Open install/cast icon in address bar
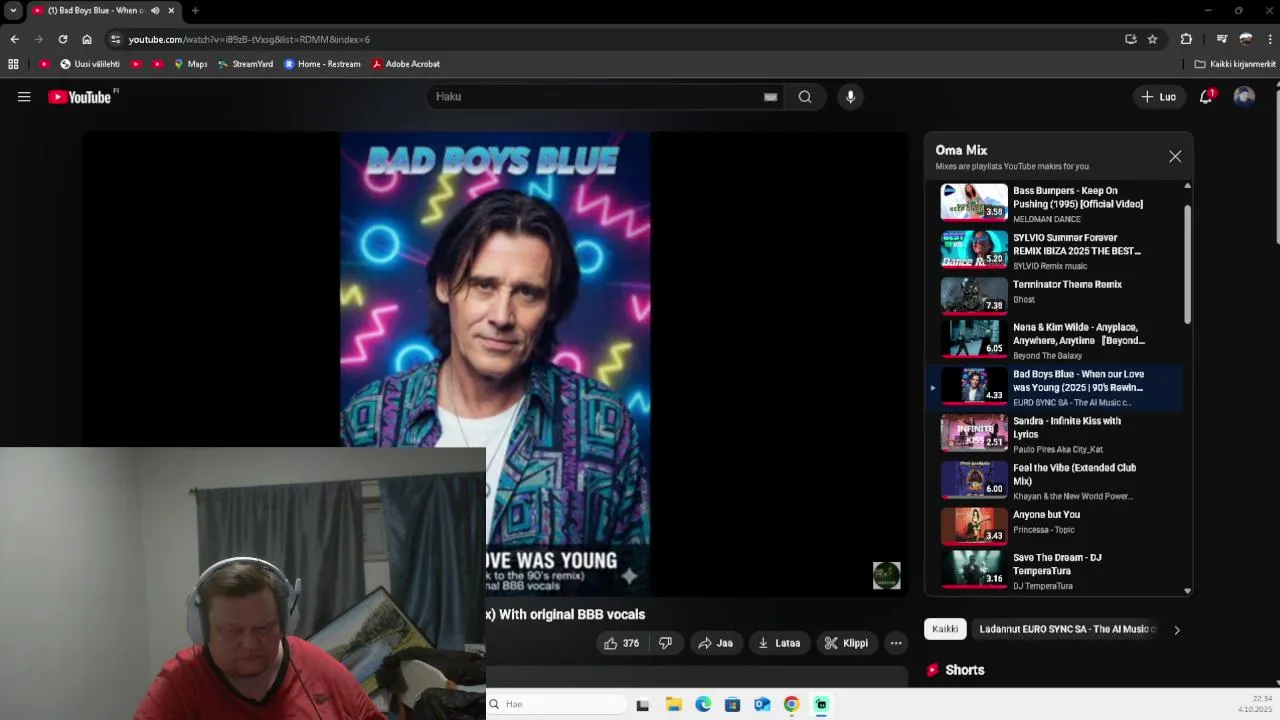This screenshot has height=720, width=1280. point(1130,39)
